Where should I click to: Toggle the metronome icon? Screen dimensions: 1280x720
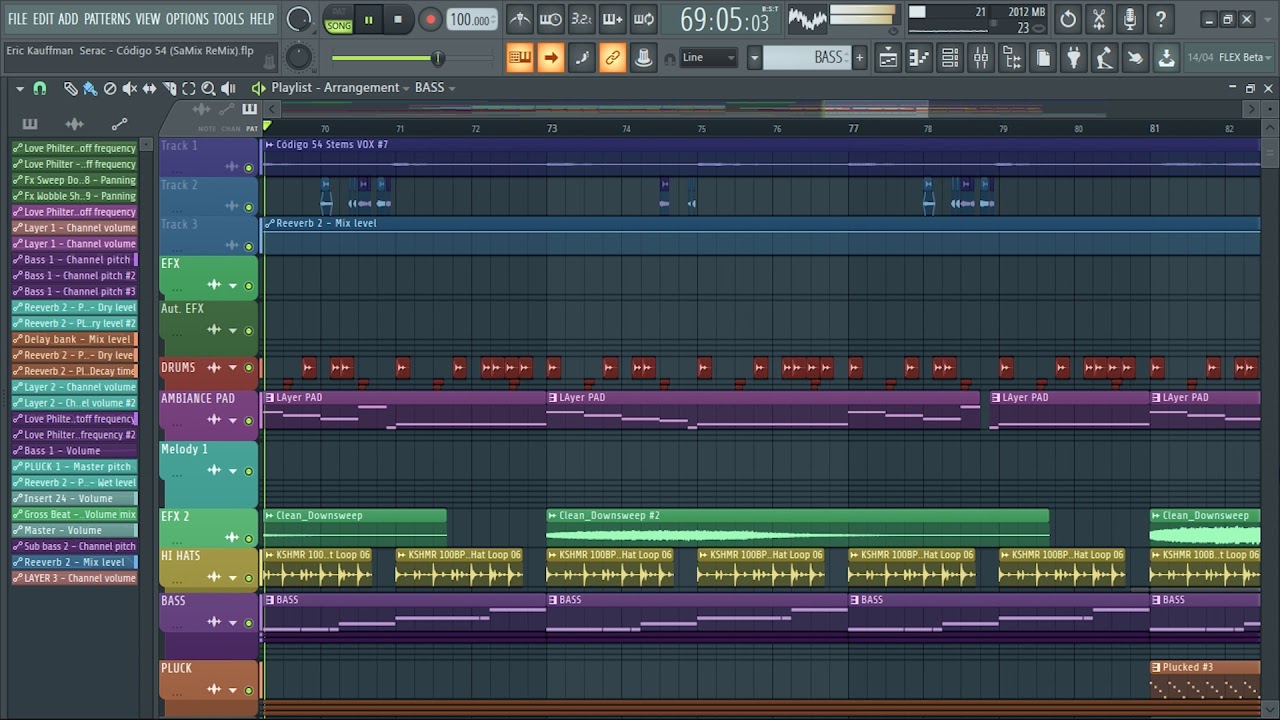(x=520, y=19)
